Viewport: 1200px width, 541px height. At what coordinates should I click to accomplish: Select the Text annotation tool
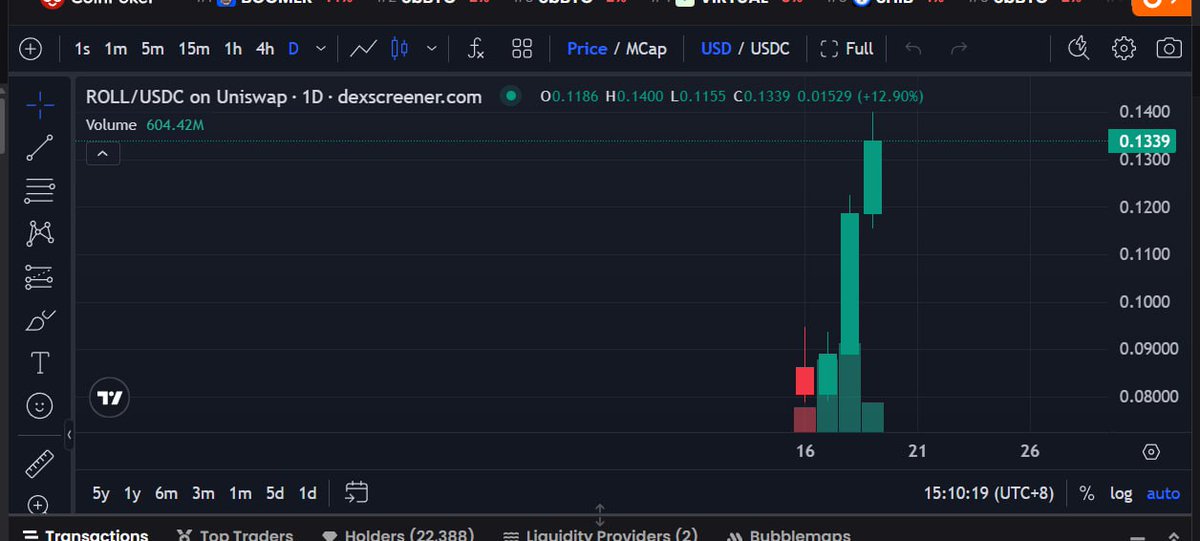click(x=40, y=362)
